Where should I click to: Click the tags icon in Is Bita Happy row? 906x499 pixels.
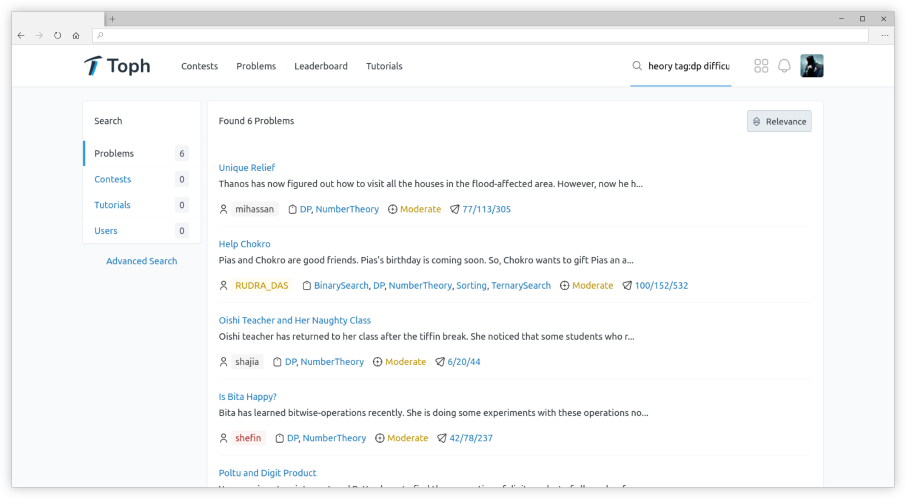(280, 438)
